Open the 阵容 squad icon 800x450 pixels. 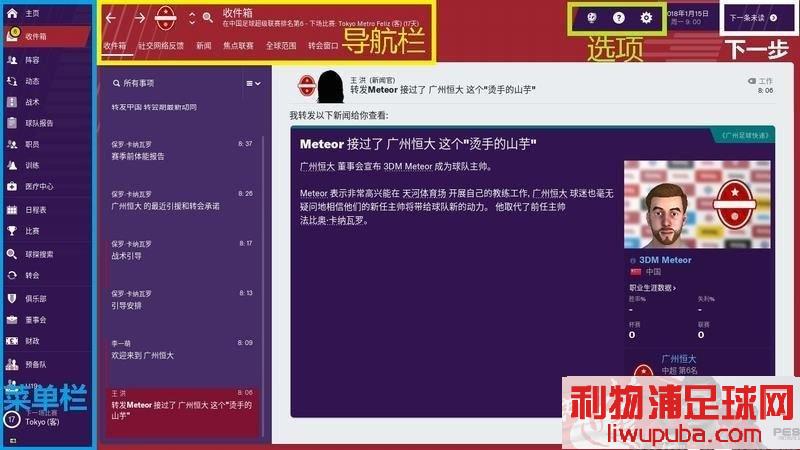(12, 60)
